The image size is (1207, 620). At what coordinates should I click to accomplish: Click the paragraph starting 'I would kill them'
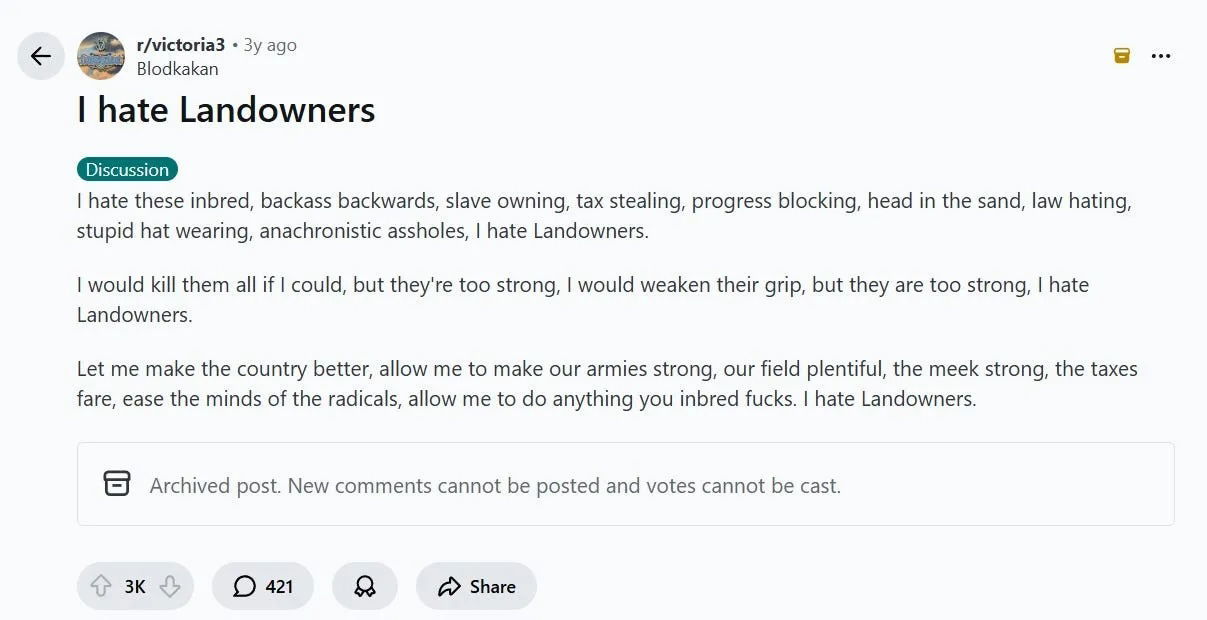click(x=582, y=299)
